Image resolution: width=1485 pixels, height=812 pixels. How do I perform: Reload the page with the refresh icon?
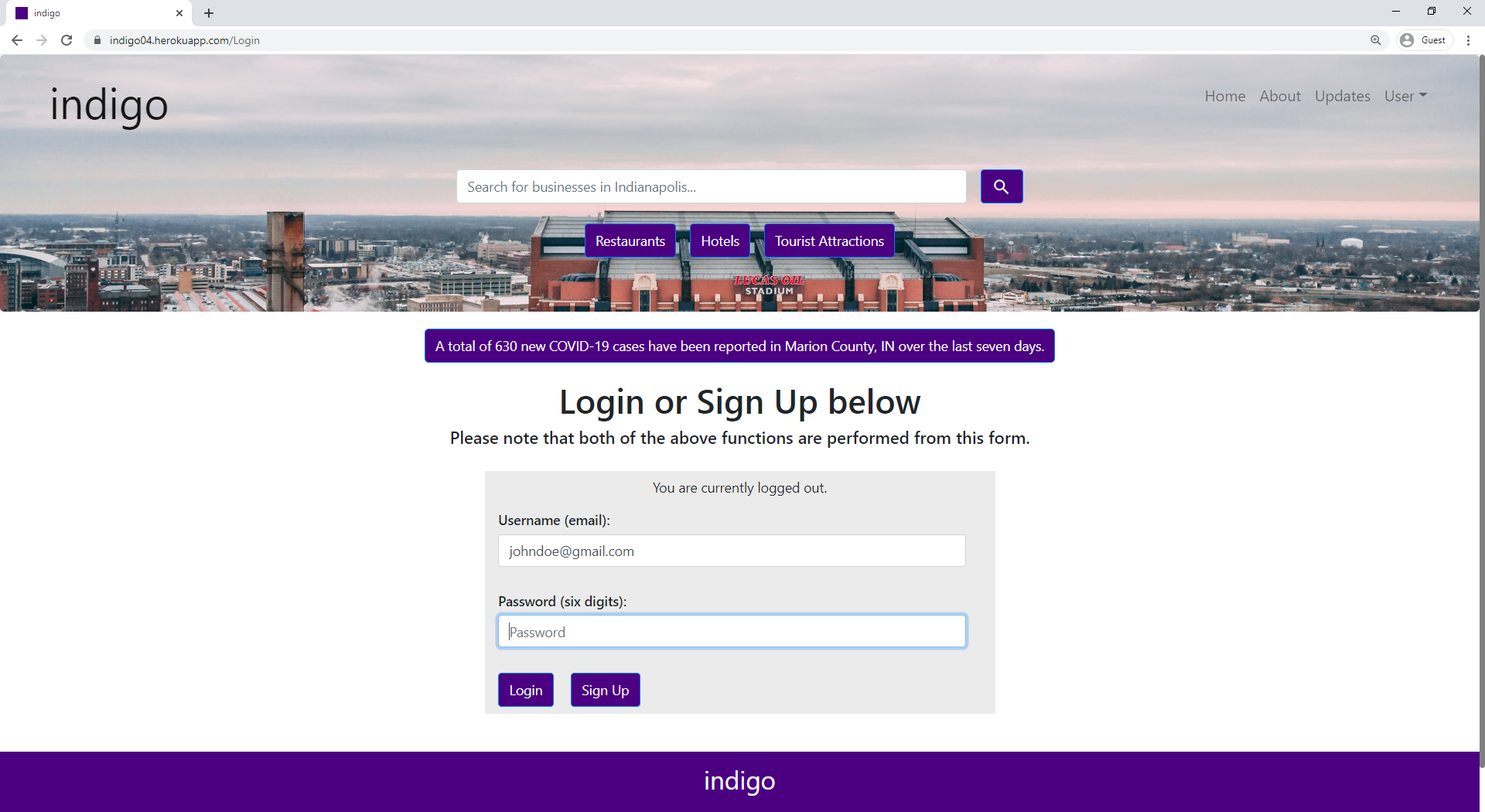click(x=67, y=40)
